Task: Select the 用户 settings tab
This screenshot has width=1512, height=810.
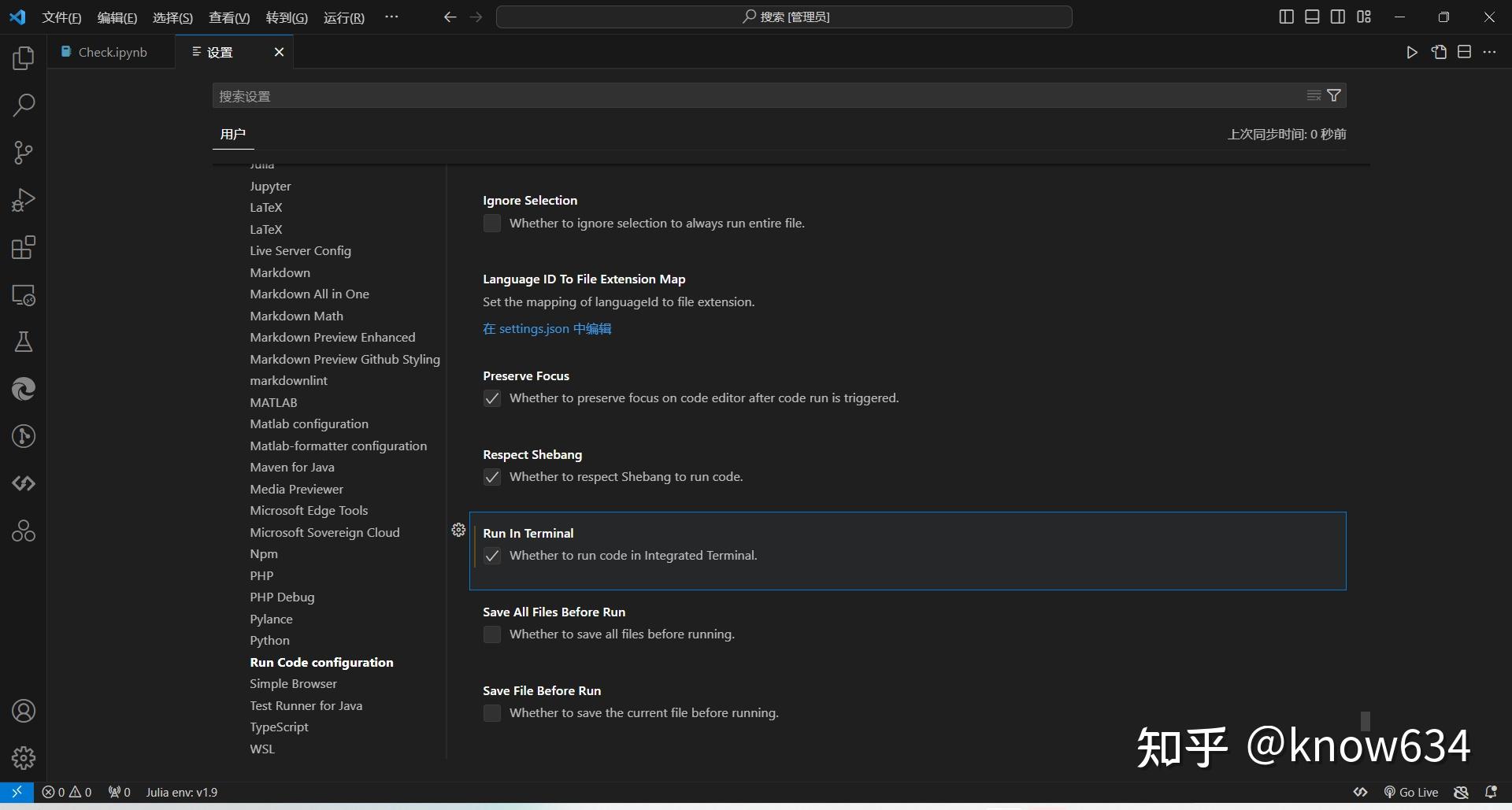Action: pos(233,134)
